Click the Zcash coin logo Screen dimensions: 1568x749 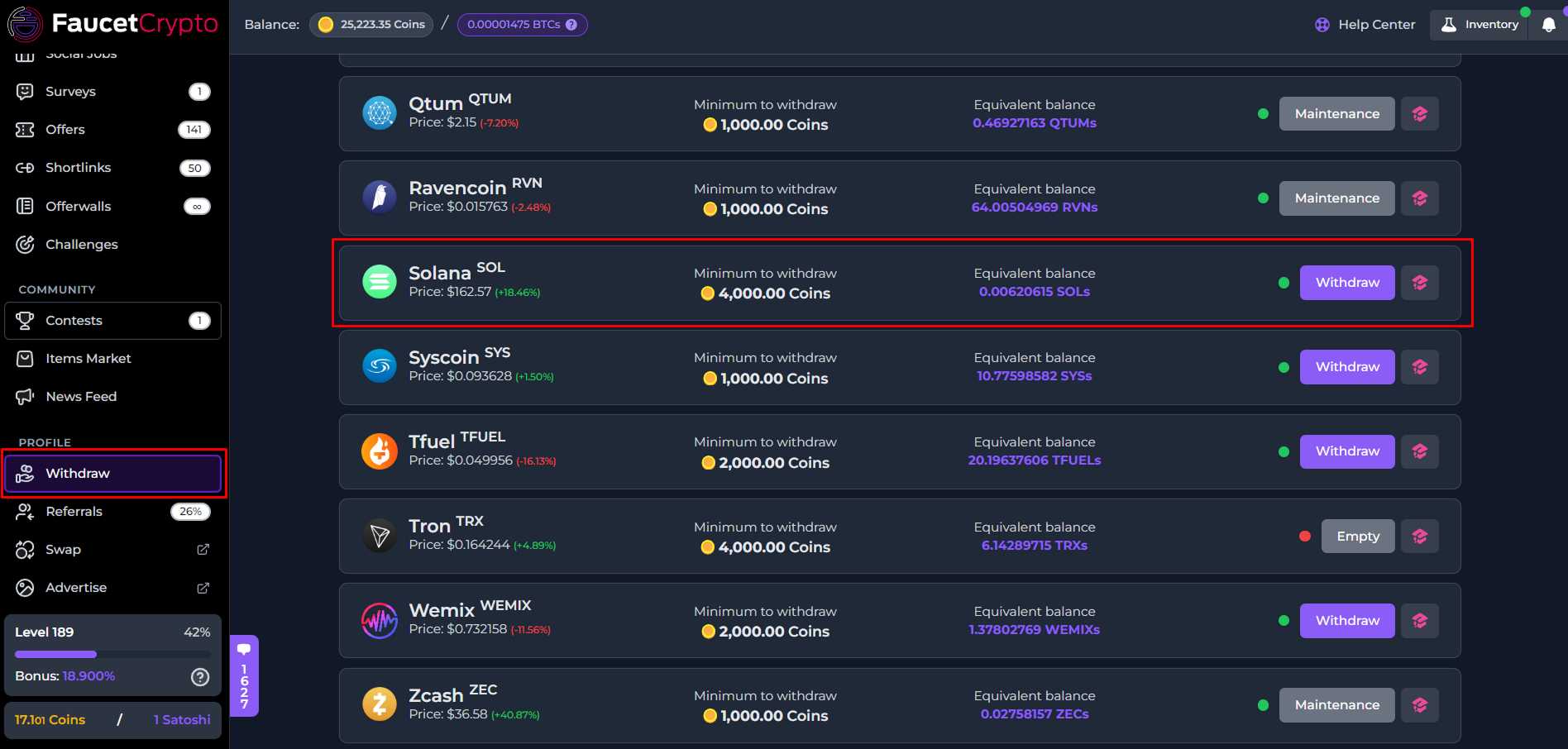pyautogui.click(x=380, y=704)
